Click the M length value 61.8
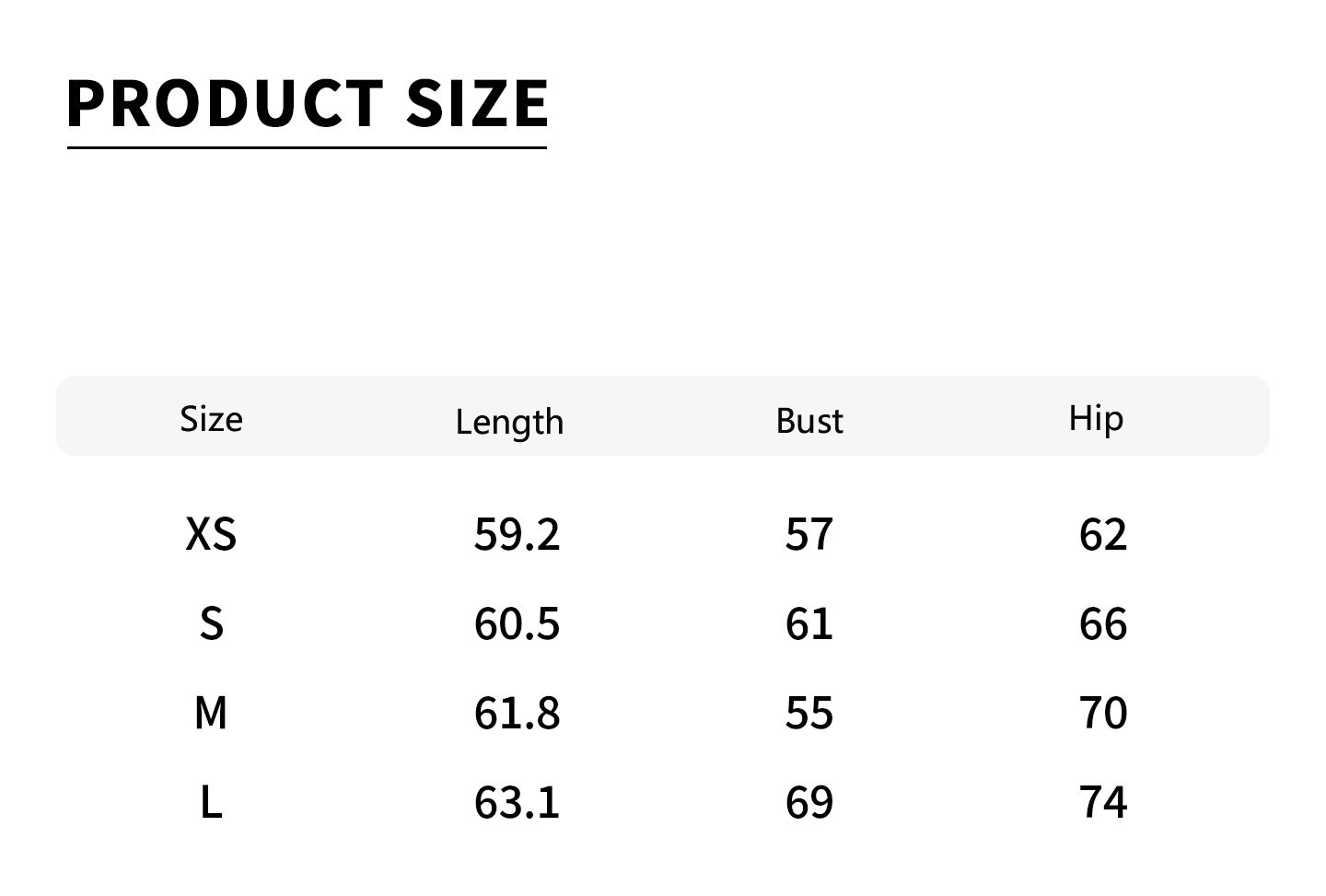The image size is (1326, 896). pos(517,713)
